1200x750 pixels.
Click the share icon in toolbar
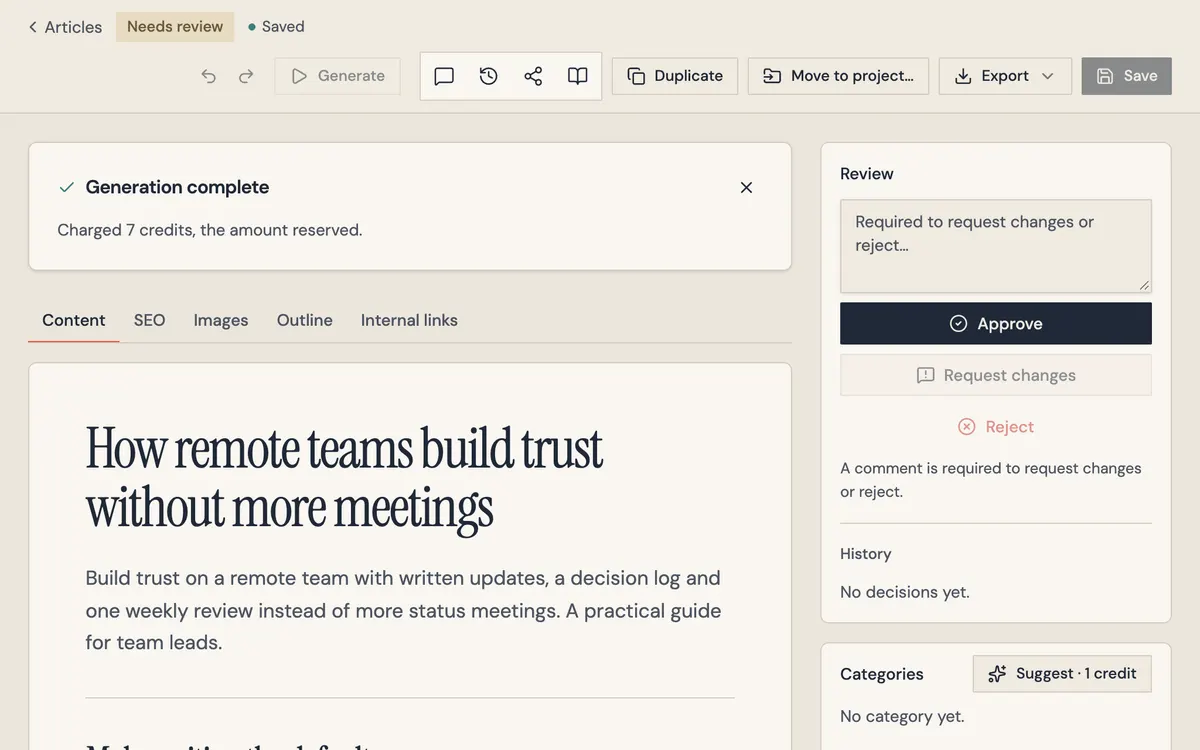[533, 76]
